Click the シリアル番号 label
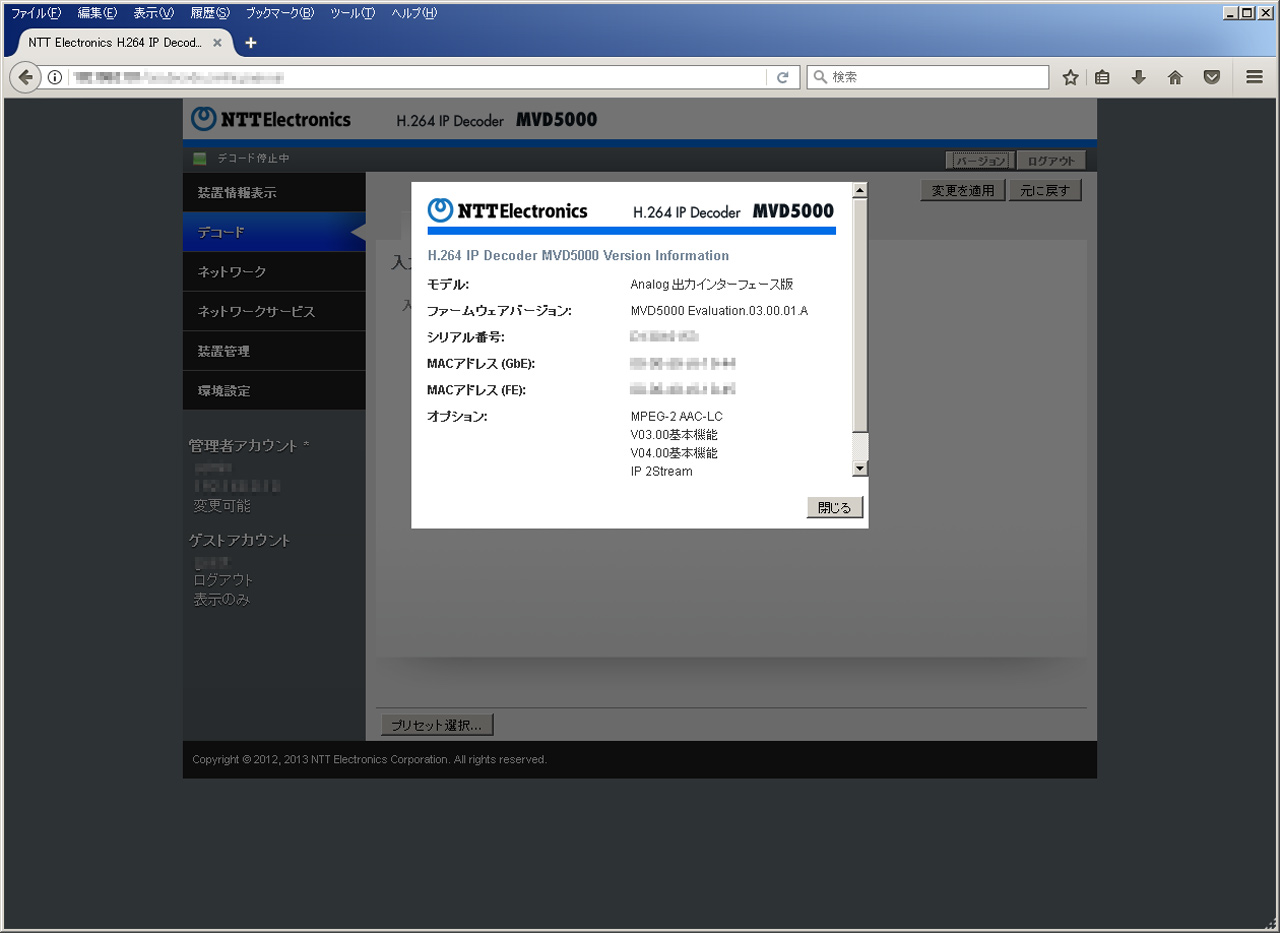 [x=466, y=337]
